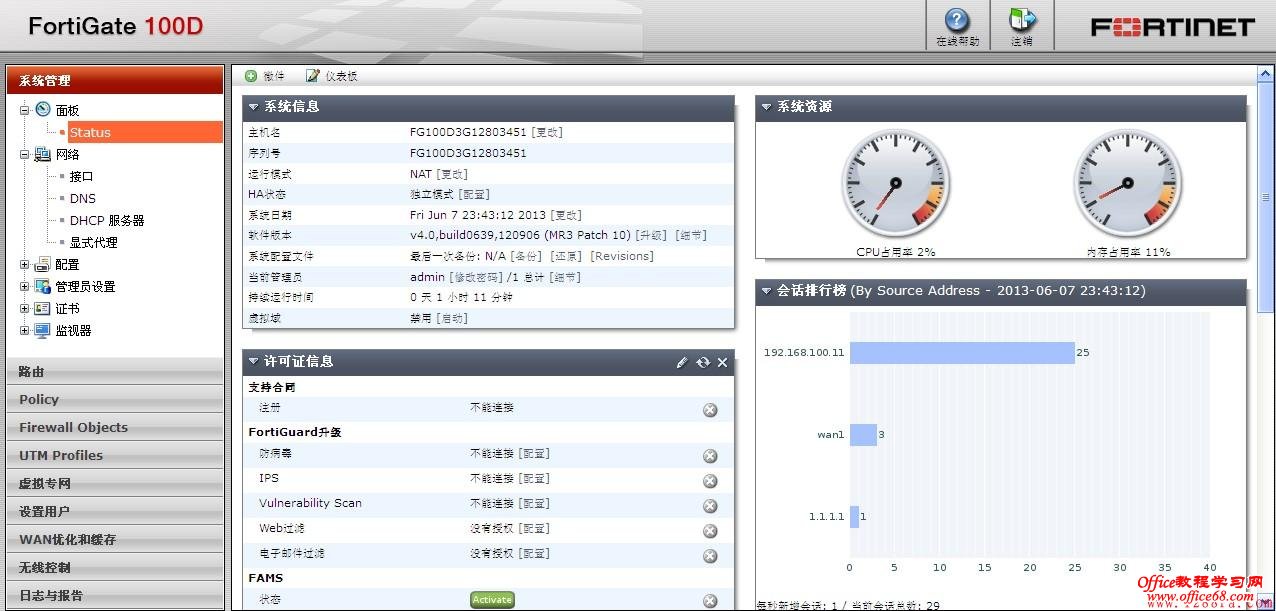This screenshot has height=611, width=1276.
Task: Click 启动 link for virtual domain
Action: click(x=452, y=318)
